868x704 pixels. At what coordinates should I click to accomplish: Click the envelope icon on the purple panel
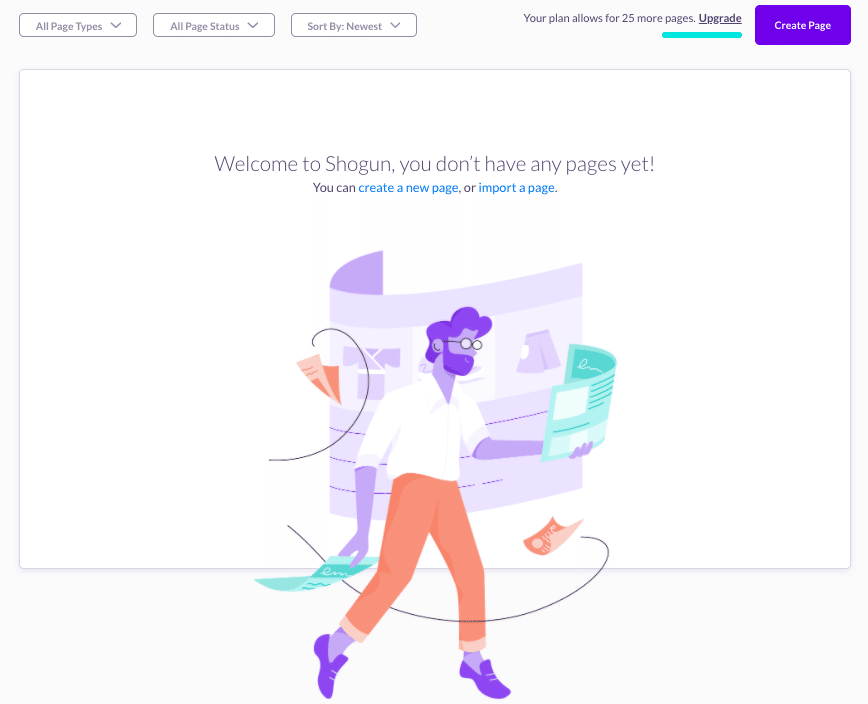(x=371, y=359)
